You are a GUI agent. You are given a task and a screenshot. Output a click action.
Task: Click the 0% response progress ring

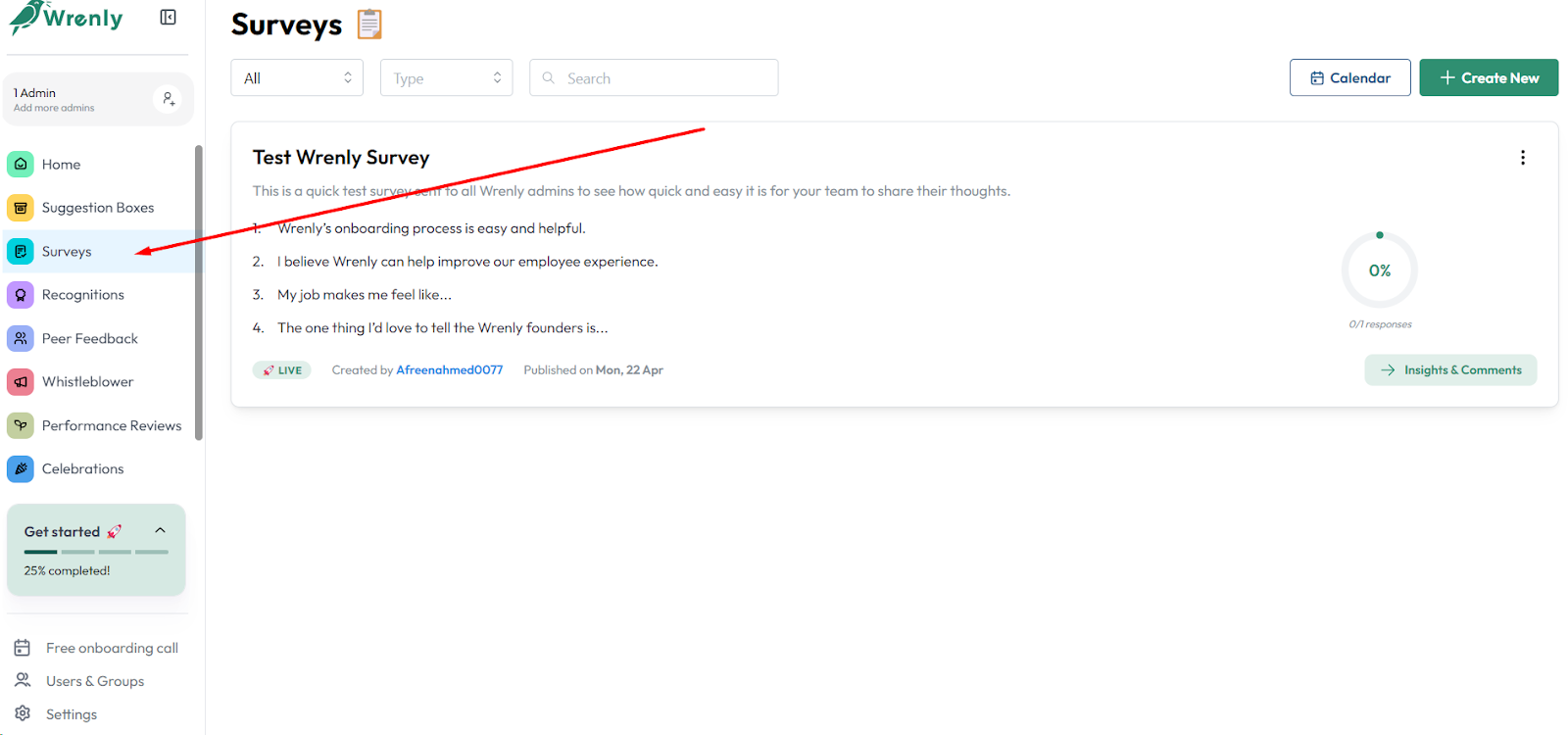[x=1379, y=270]
